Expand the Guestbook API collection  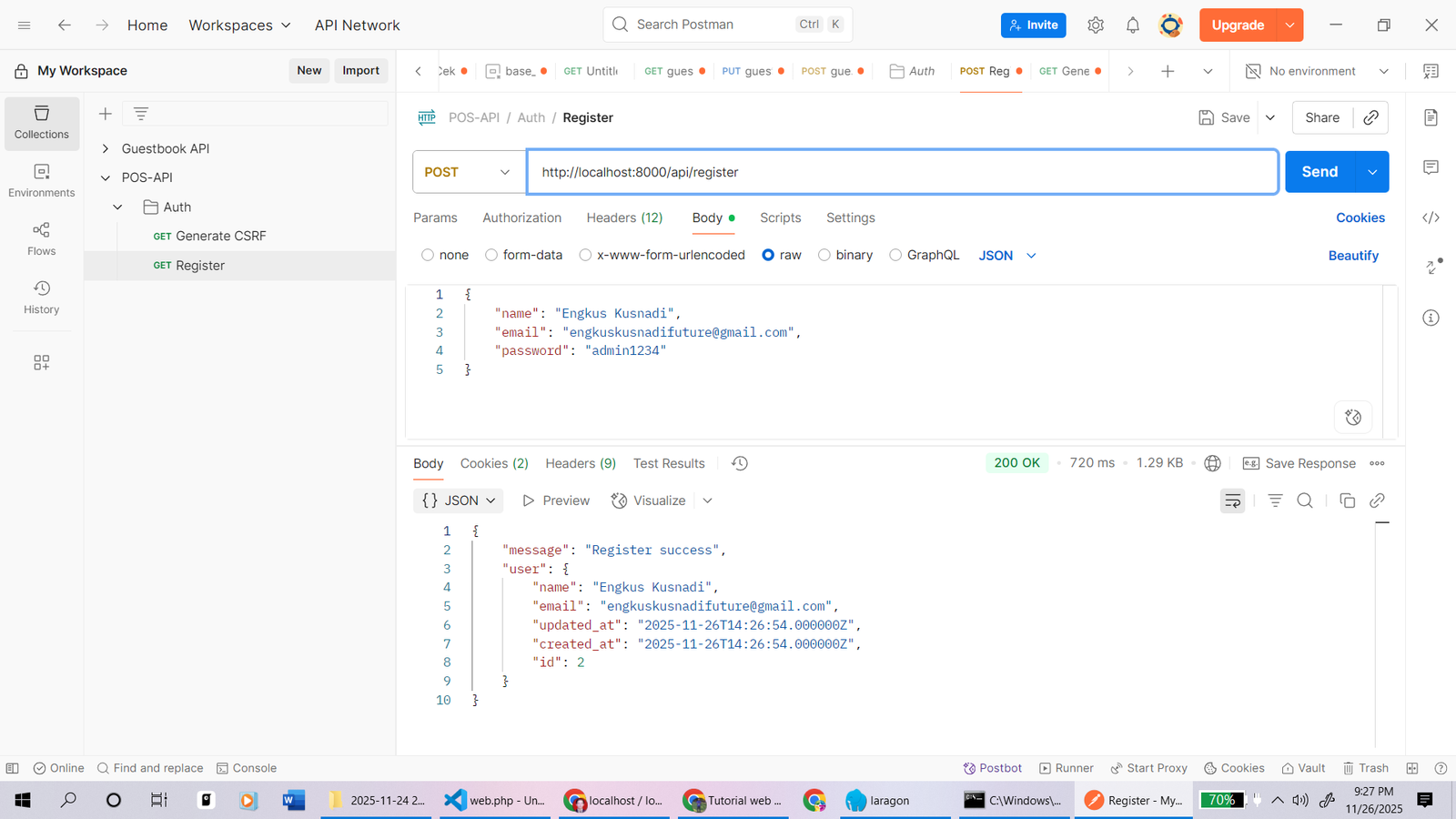[106, 148]
